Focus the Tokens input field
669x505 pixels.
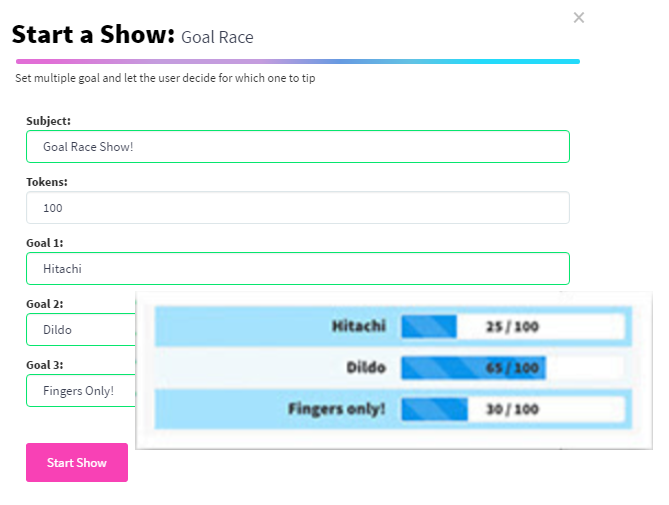(297, 208)
